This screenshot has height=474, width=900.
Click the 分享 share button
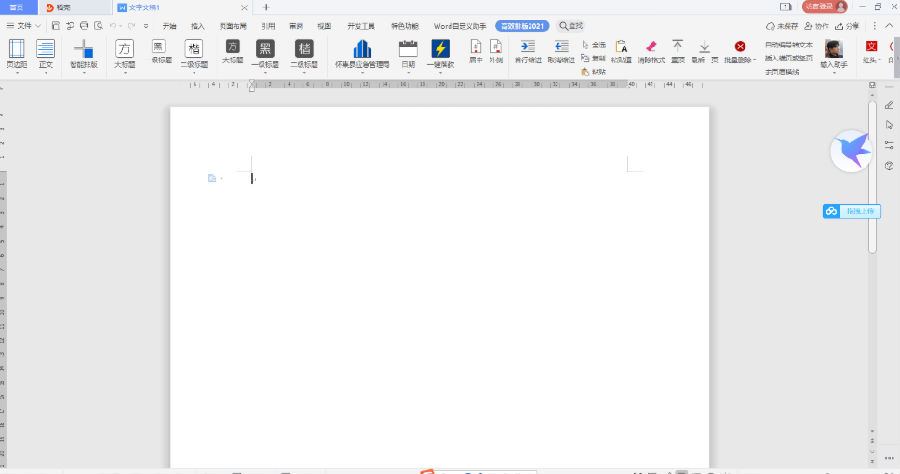[x=845, y=24]
